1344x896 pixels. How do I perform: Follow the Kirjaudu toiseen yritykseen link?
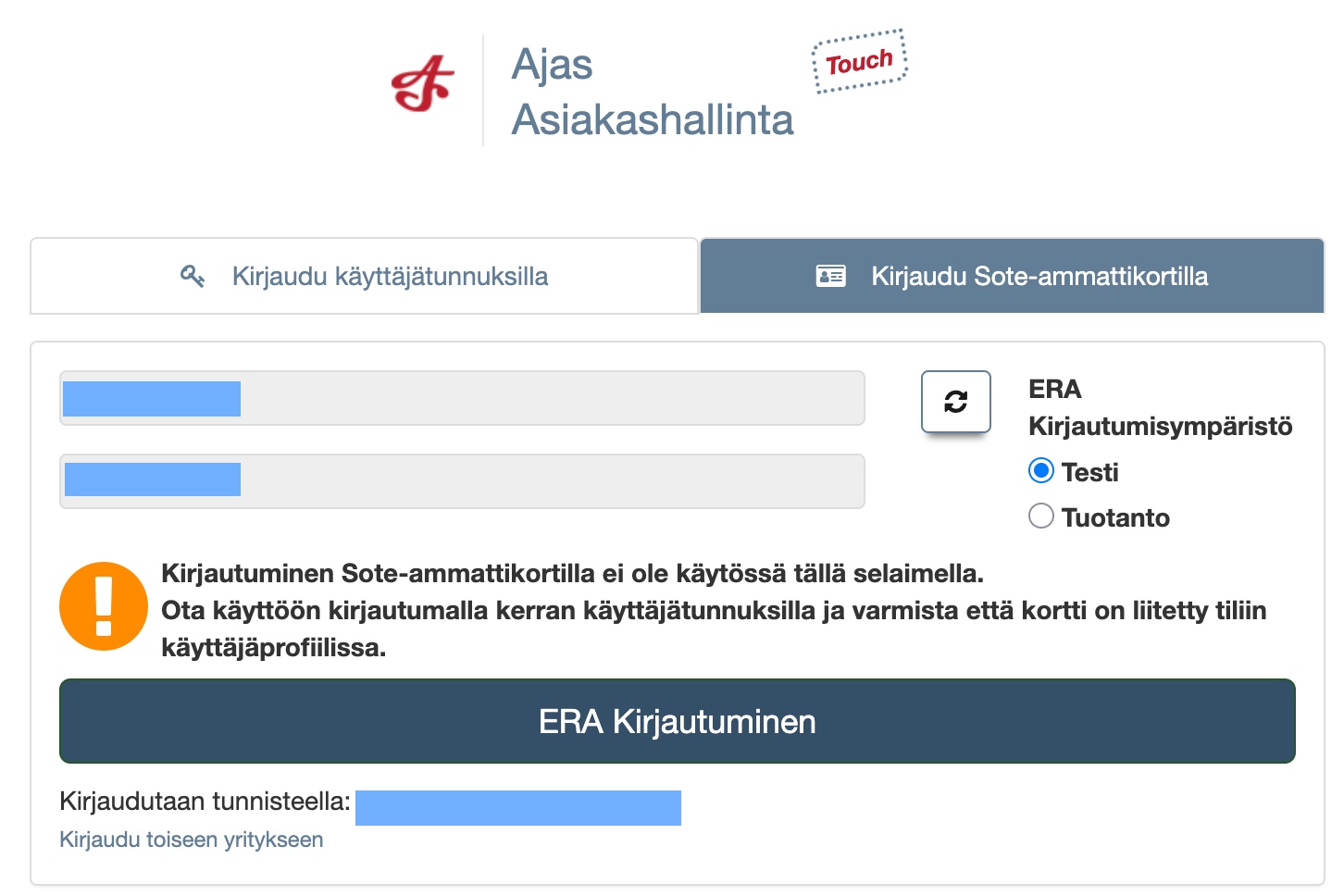click(192, 840)
